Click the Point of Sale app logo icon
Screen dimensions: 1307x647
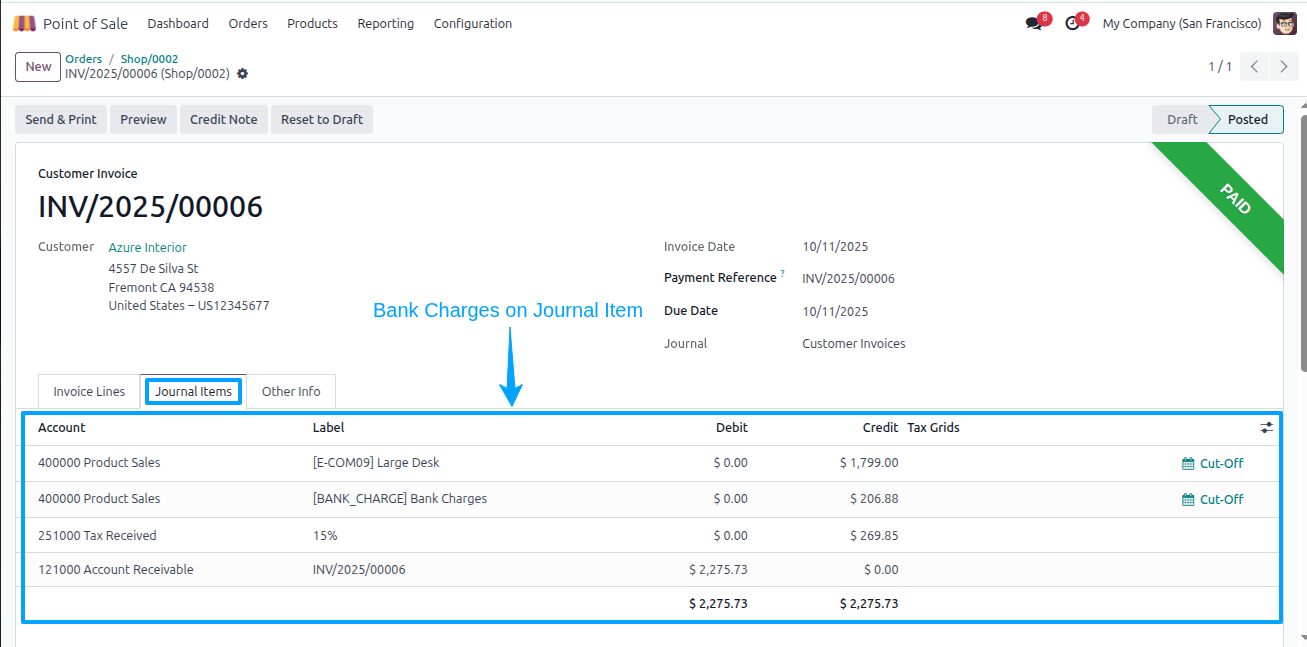coord(24,23)
